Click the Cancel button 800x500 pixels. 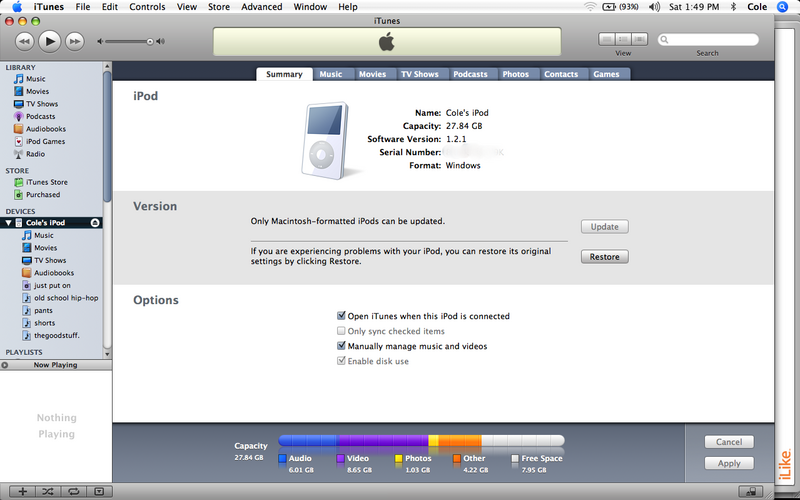(x=729, y=442)
